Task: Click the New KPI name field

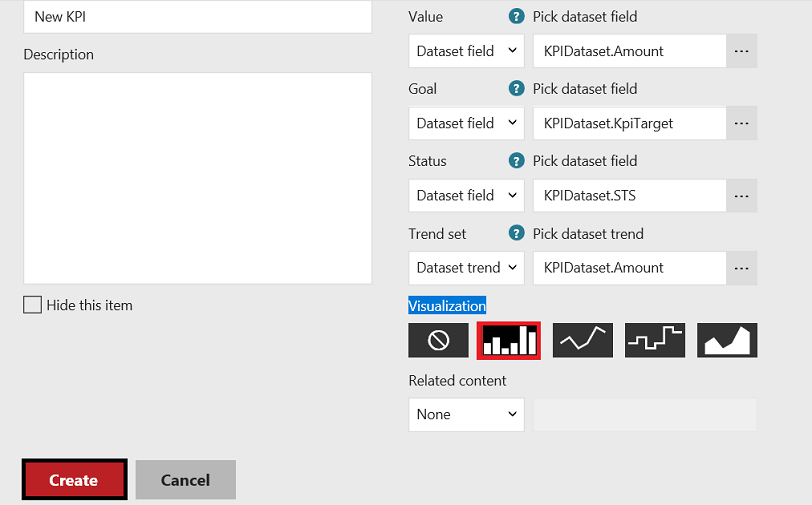Action: [x=197, y=17]
